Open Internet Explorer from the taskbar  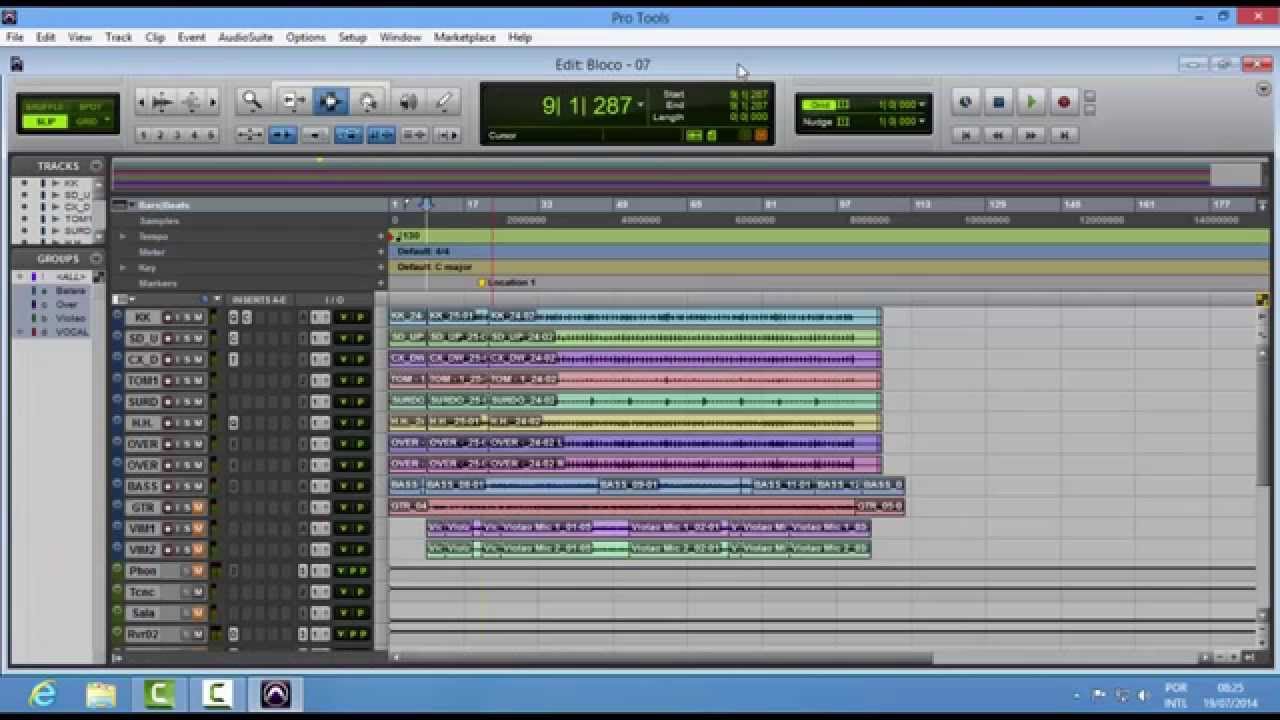(x=43, y=693)
